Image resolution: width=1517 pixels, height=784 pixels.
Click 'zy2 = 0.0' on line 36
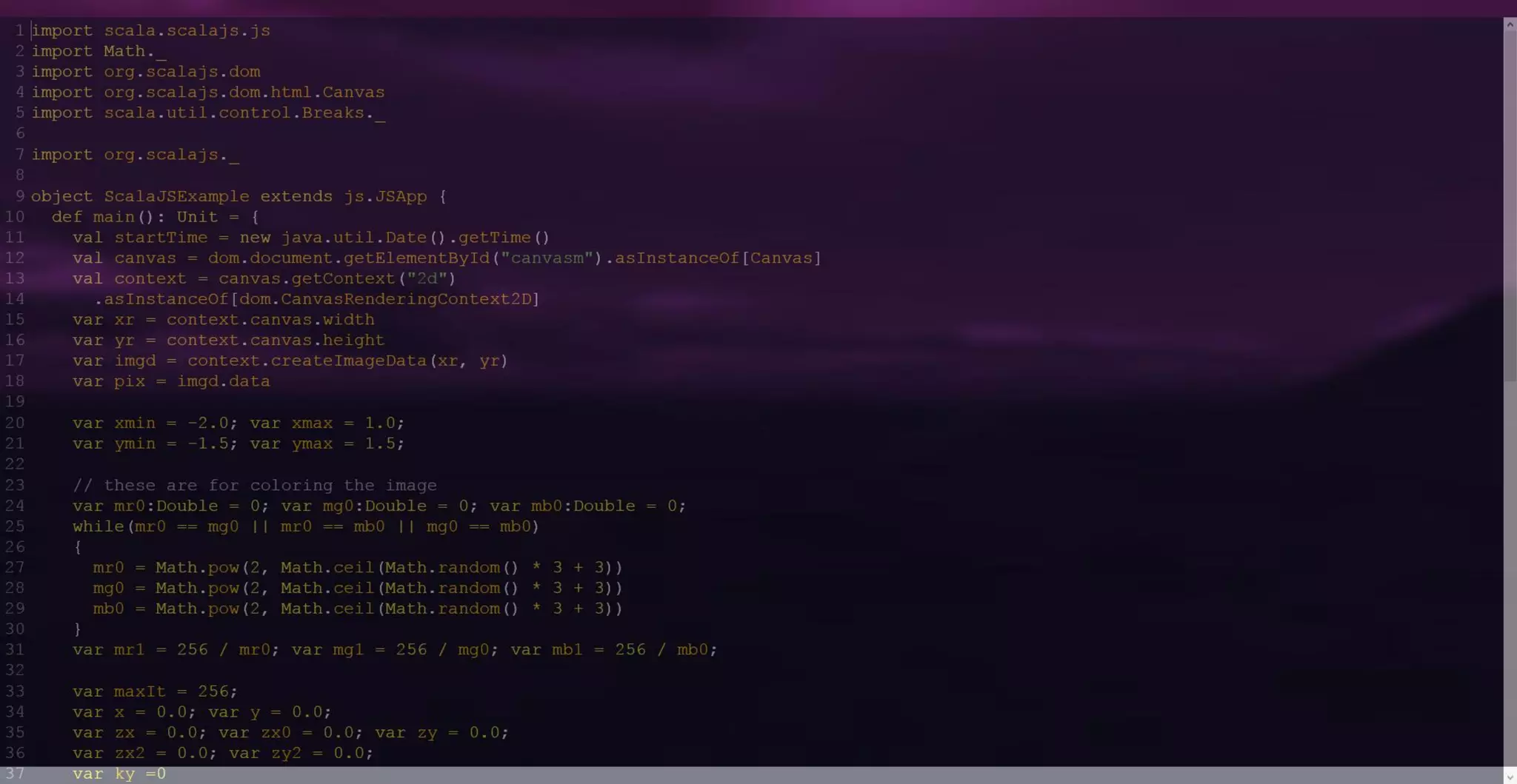[x=317, y=753]
